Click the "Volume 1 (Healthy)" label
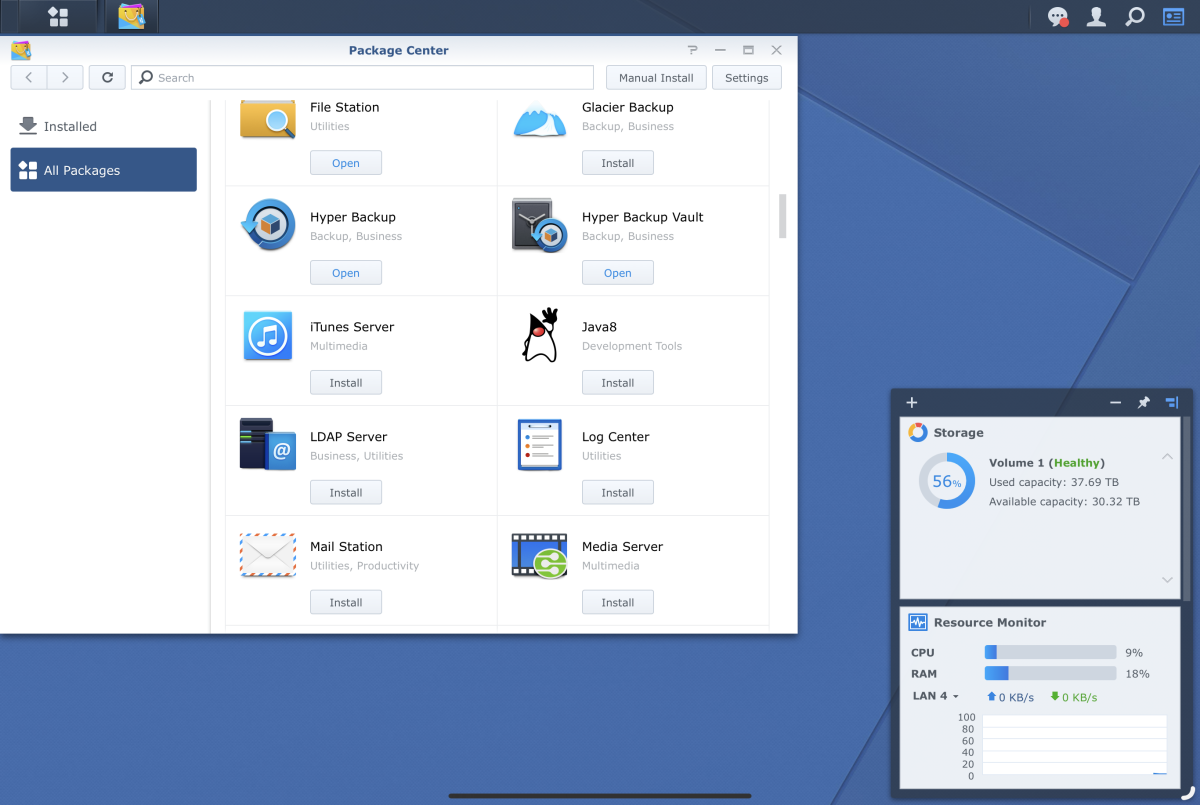Viewport: 1200px width, 805px height. (1046, 463)
